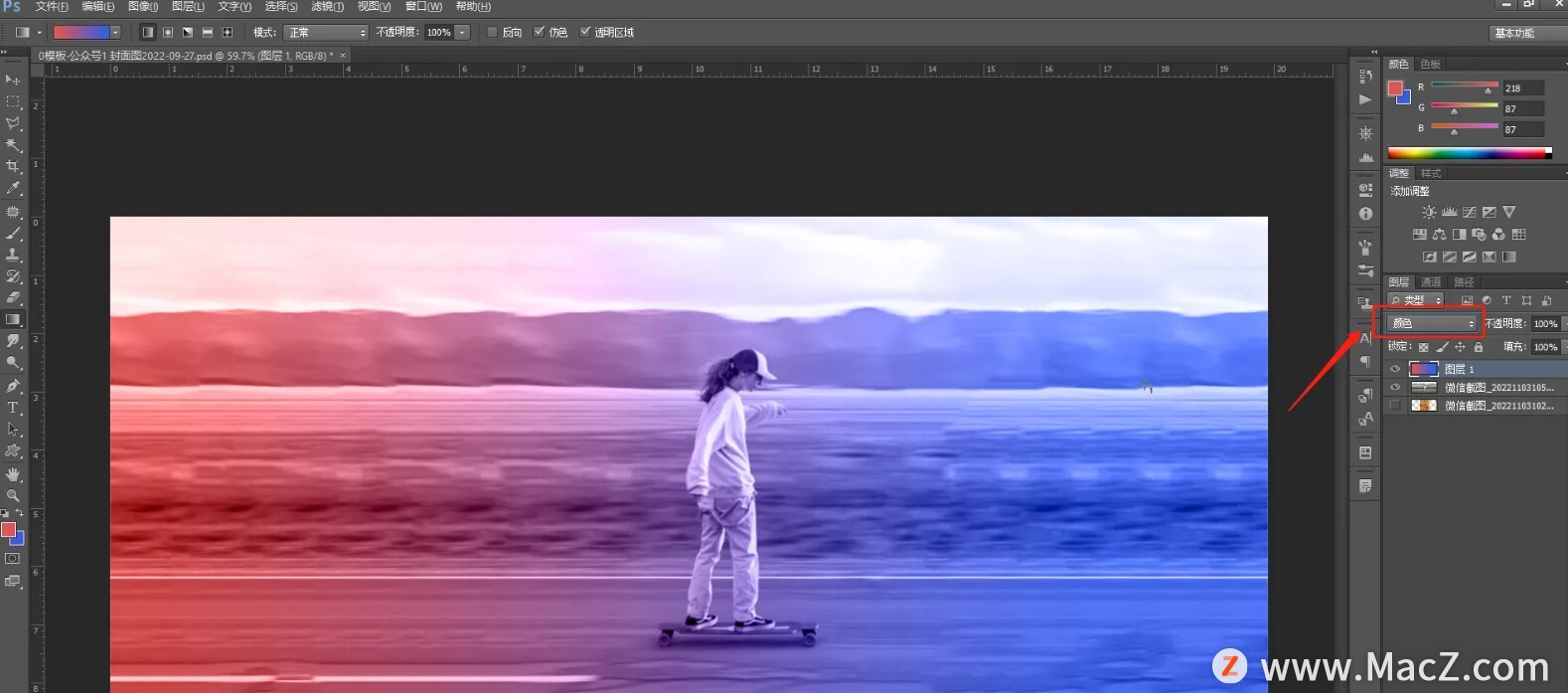Viewport: 1568px width, 693px height.
Task: Uncheck the 仿色 checkbox
Action: 539,32
